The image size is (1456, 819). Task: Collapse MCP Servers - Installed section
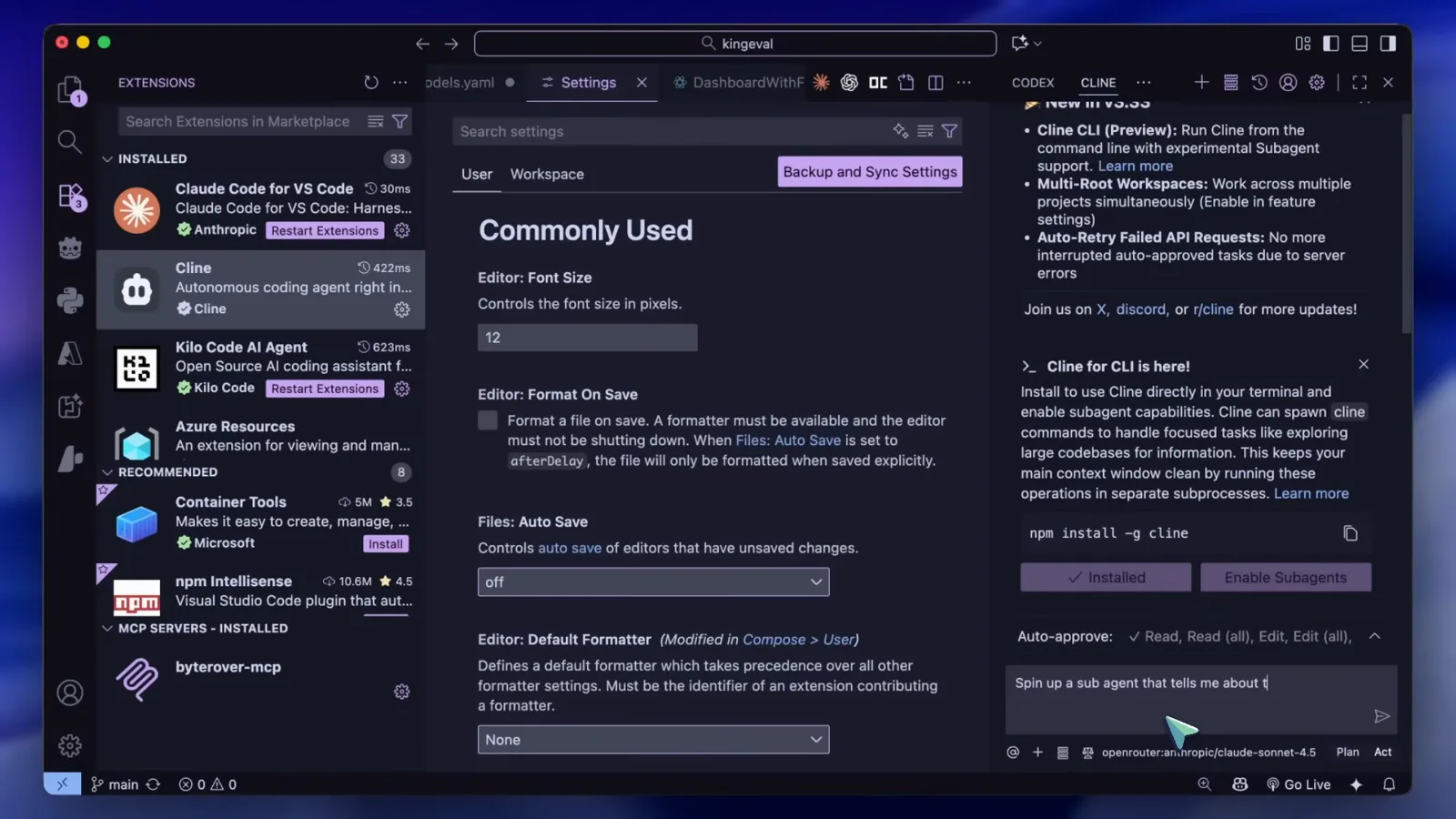[107, 628]
